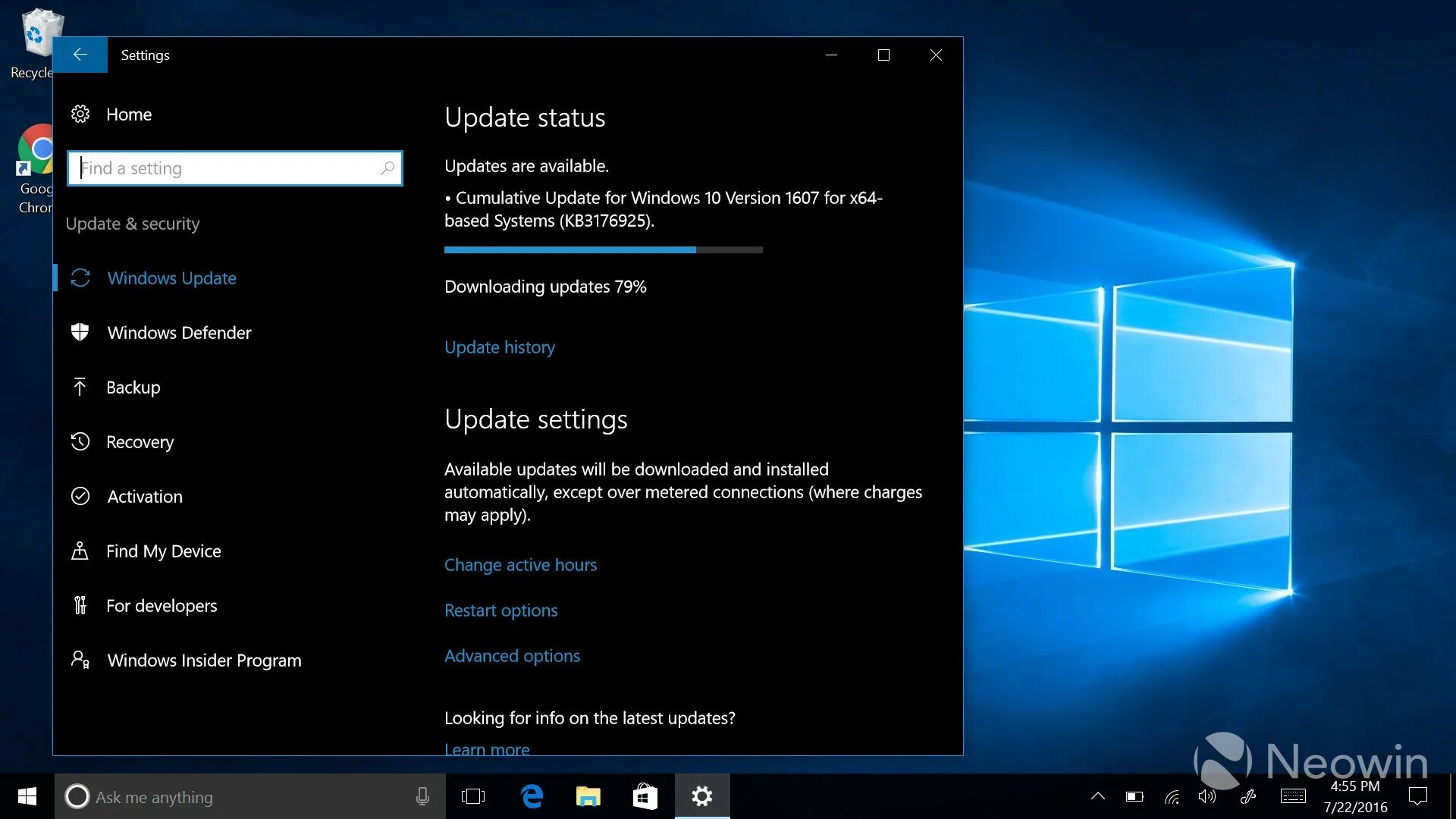Select For developers in the sidebar
1456x819 pixels.
tap(161, 606)
